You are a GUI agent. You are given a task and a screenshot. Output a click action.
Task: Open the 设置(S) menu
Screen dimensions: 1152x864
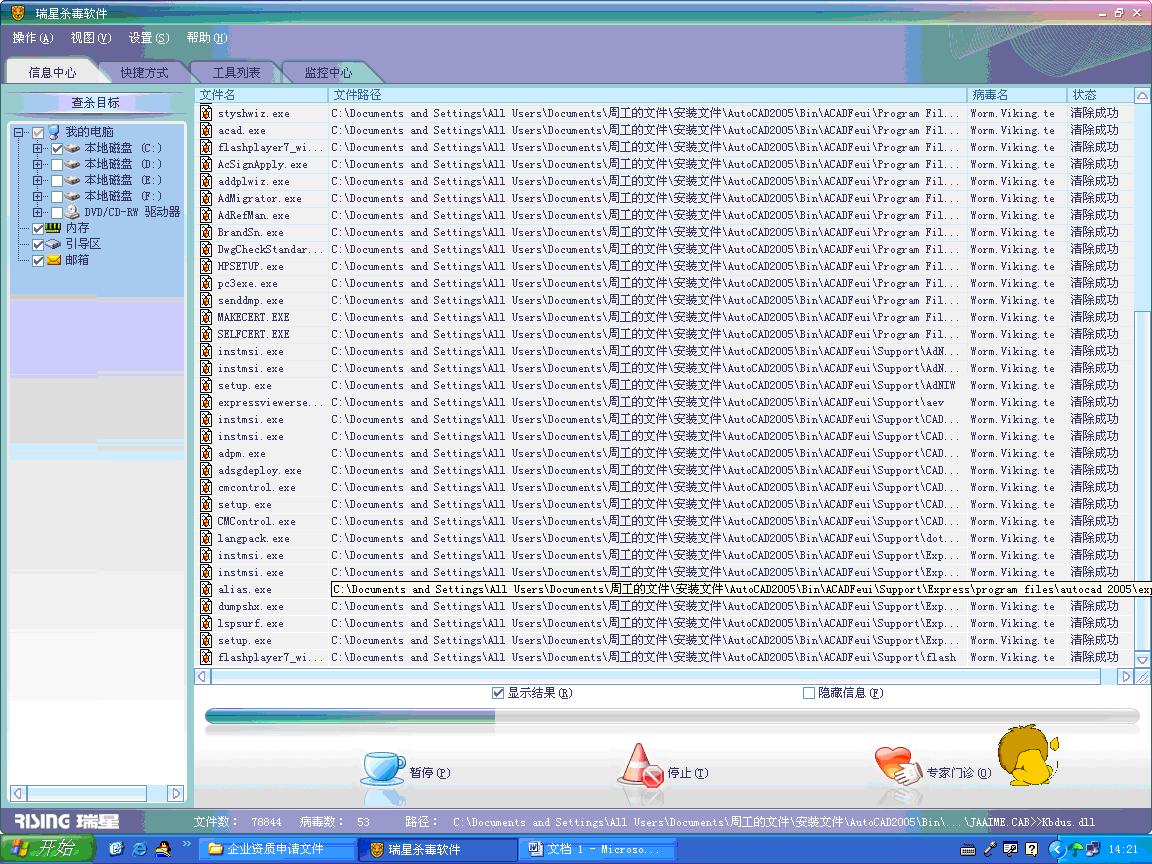pyautogui.click(x=148, y=37)
